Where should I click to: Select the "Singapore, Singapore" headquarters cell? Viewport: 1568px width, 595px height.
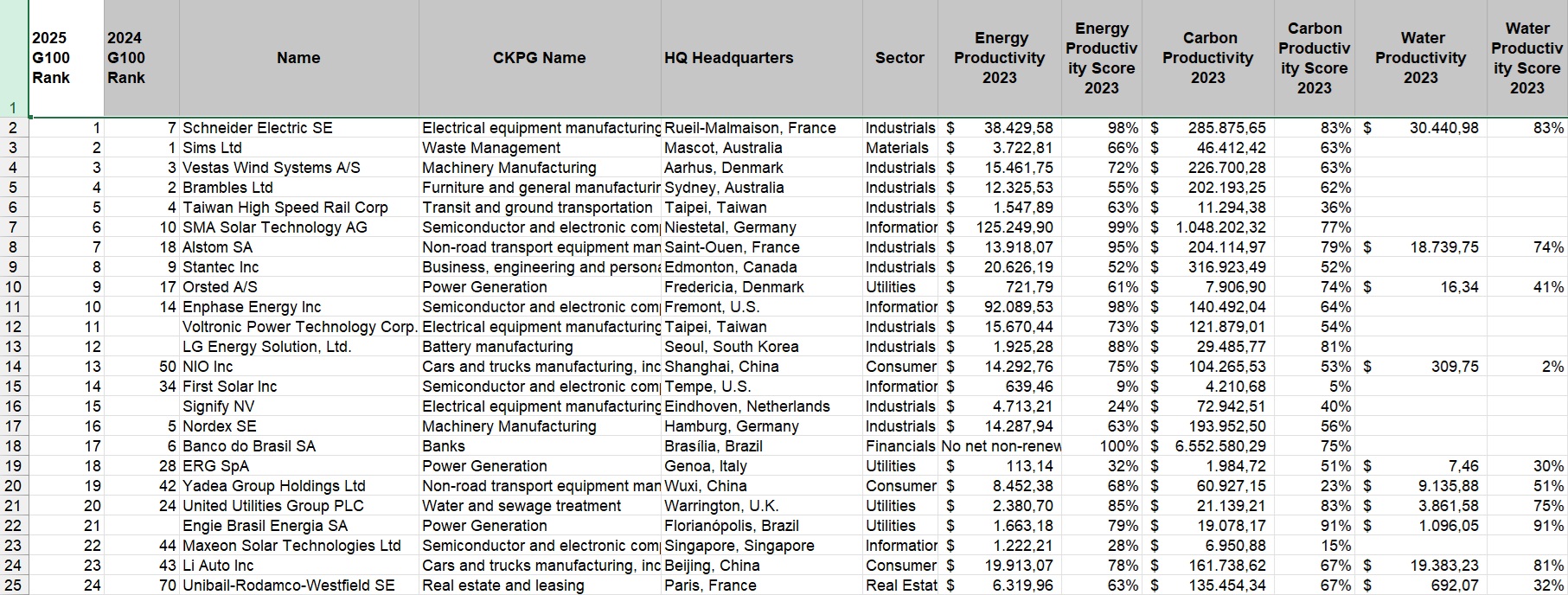762,546
